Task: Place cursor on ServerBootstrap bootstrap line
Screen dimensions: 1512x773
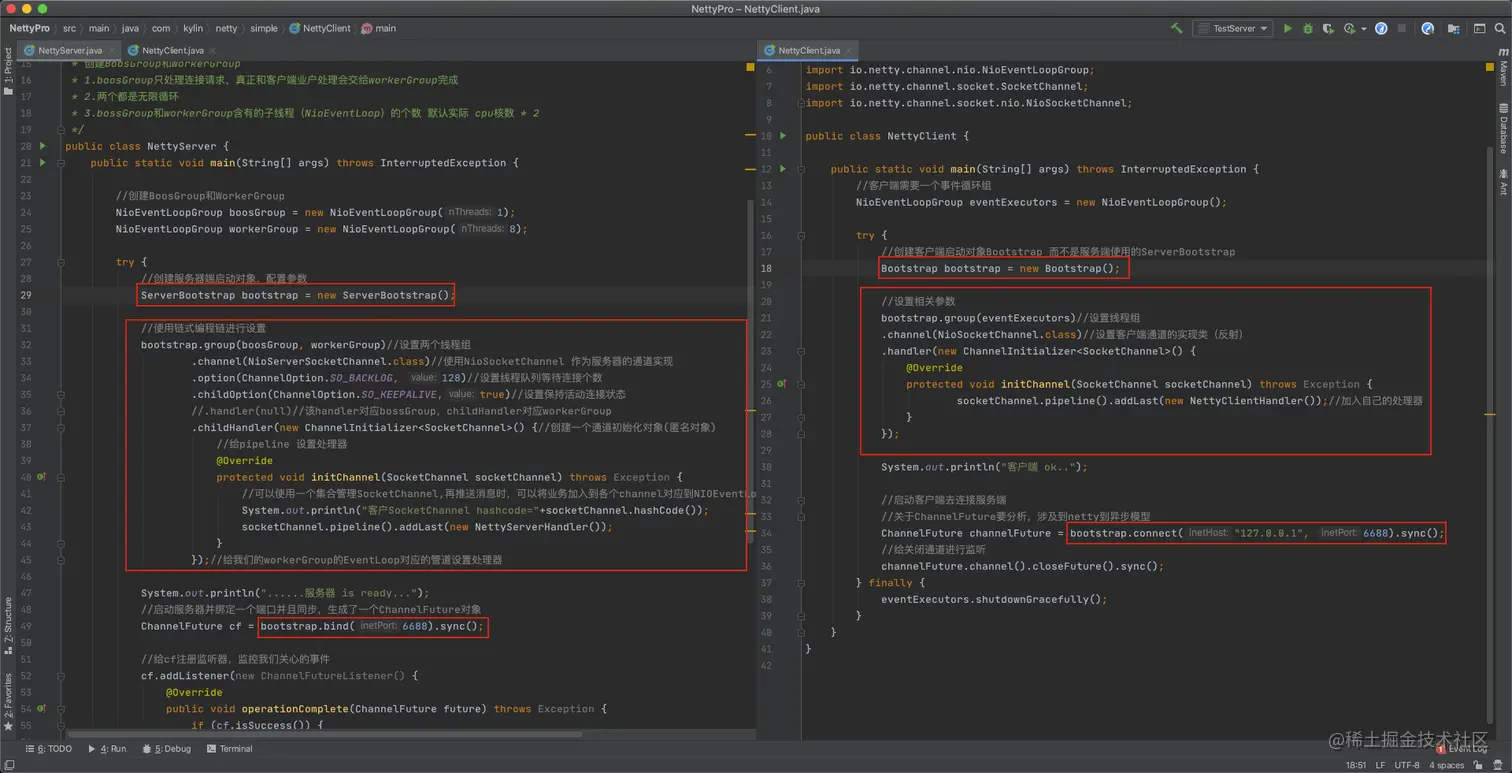Action: click(298, 295)
